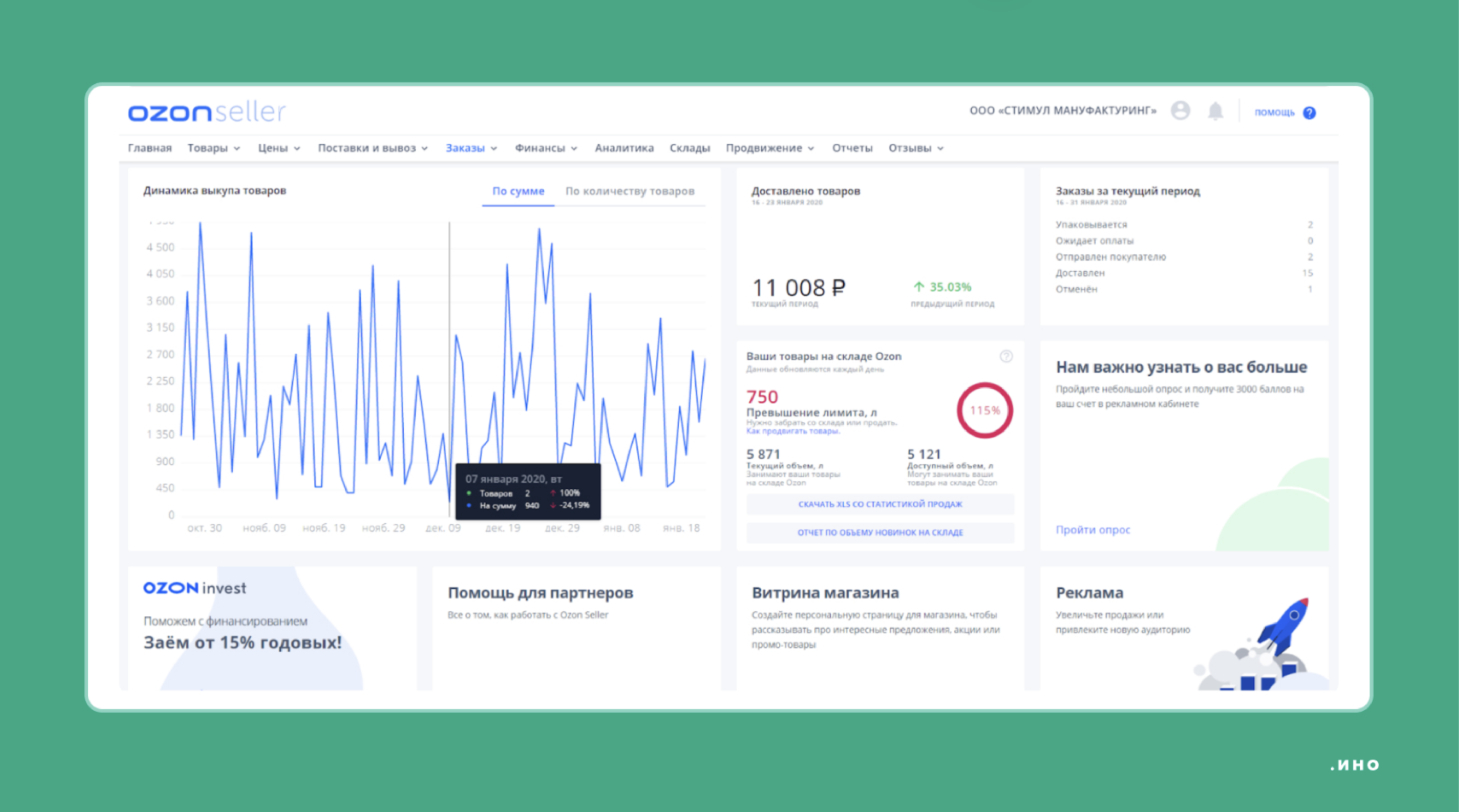The height and width of the screenshot is (812, 1462).
Task: Expand the Поставки и вывоз menu
Action: tap(373, 148)
